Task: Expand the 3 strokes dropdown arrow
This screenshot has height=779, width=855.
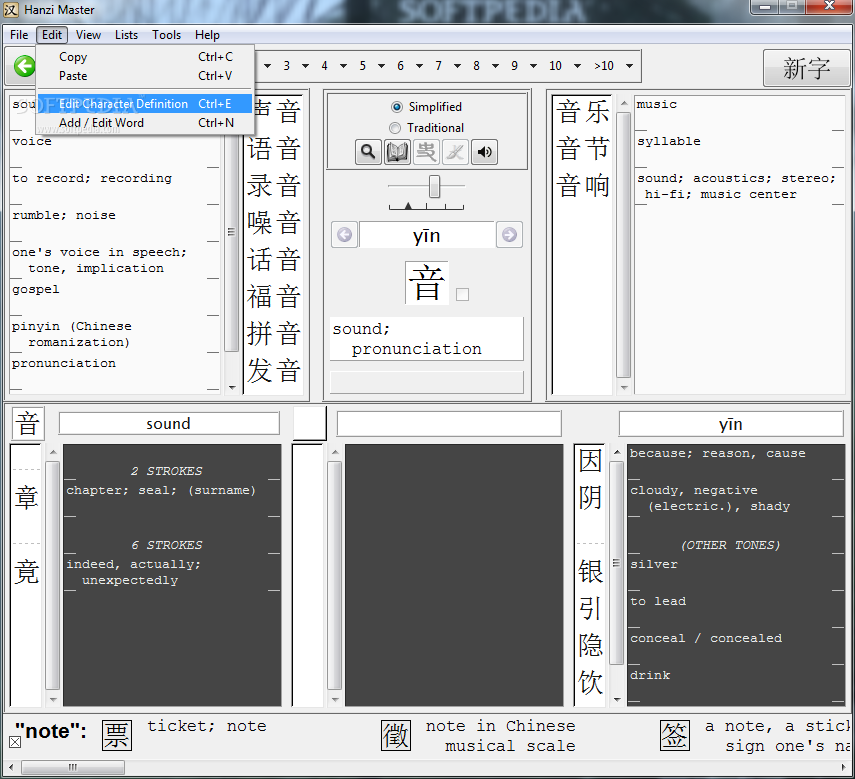Action: point(305,66)
